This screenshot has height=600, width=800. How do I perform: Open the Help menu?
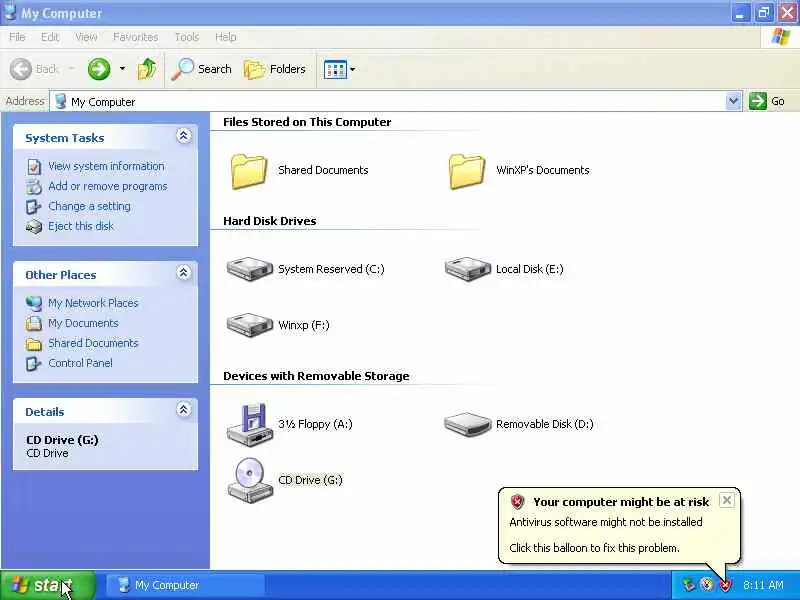tap(225, 37)
